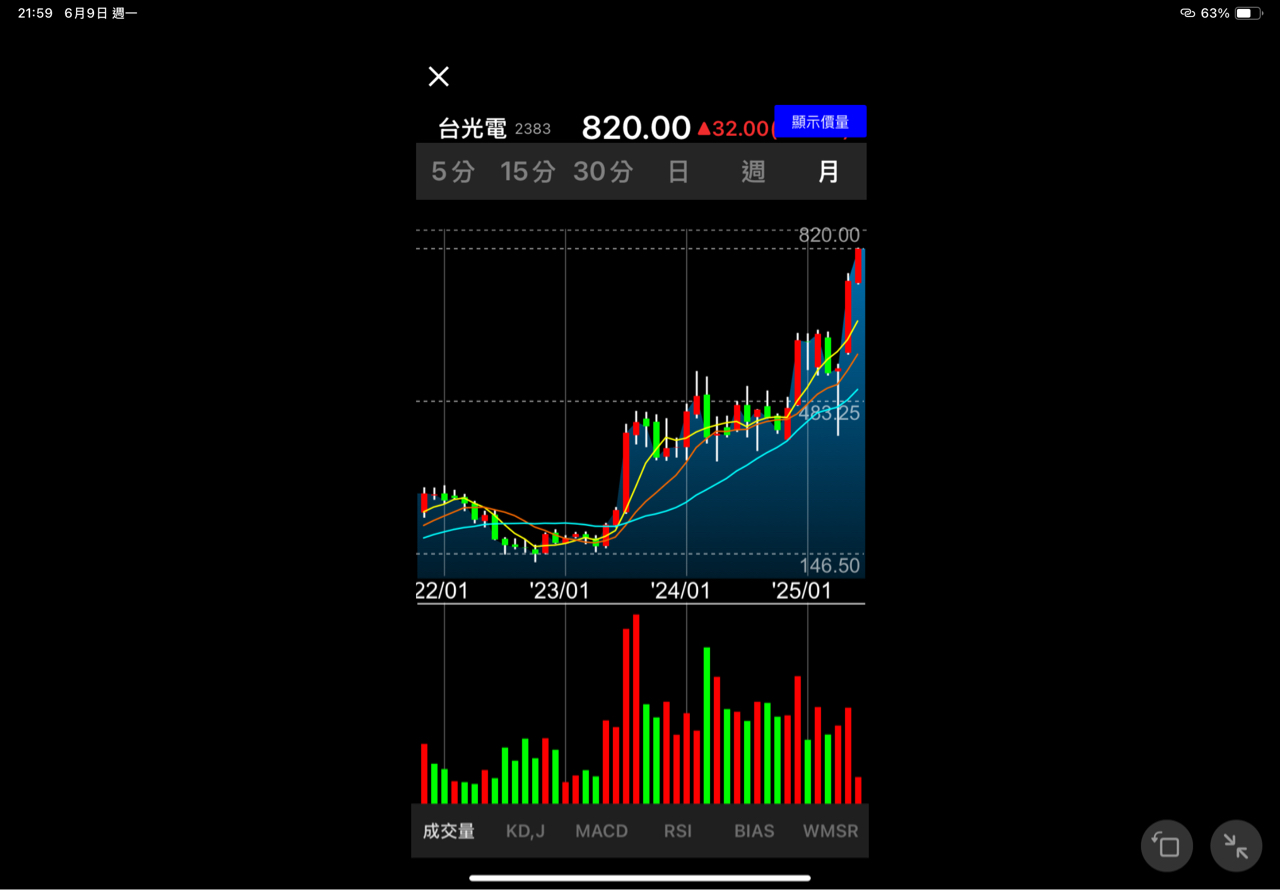
Task: Select the 日 daily chart tab
Action: pos(678,172)
